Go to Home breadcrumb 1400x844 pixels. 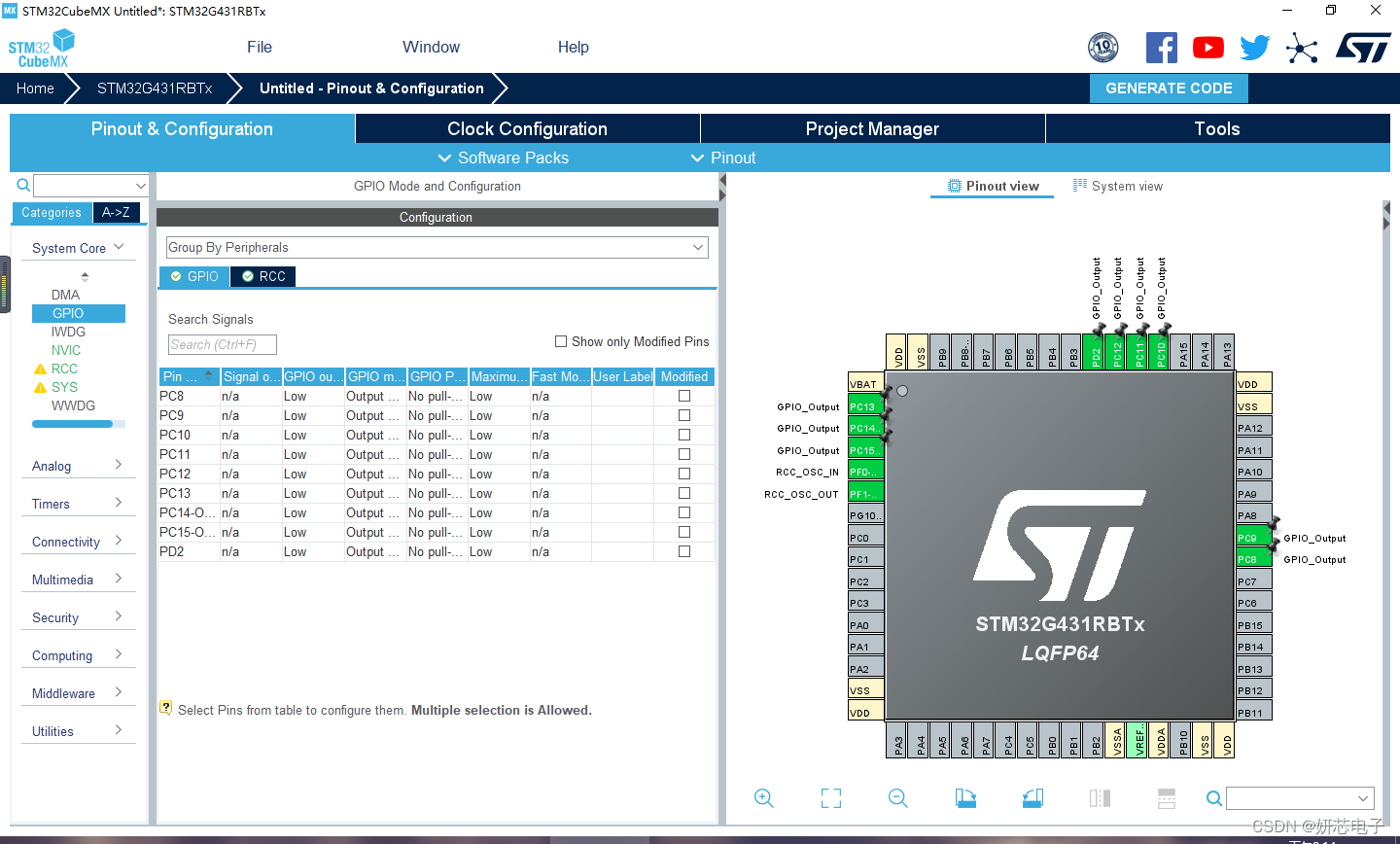click(x=35, y=88)
